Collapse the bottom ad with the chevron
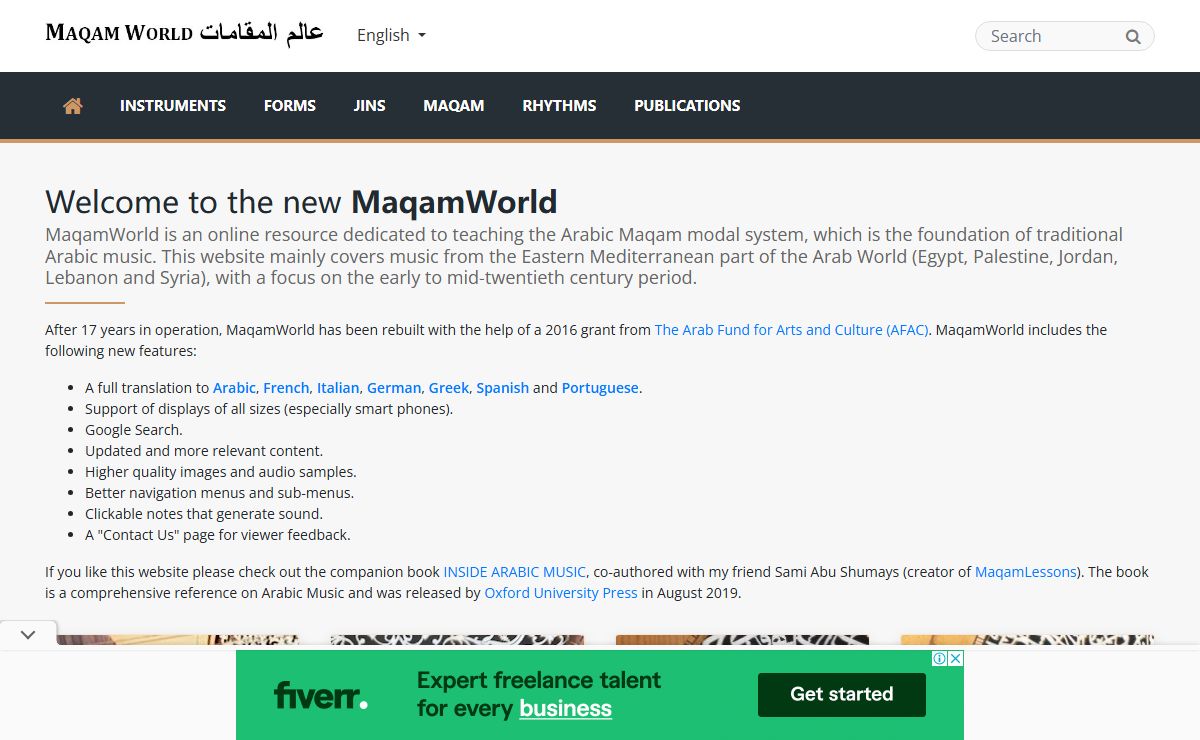The height and width of the screenshot is (740, 1200). pos(28,634)
